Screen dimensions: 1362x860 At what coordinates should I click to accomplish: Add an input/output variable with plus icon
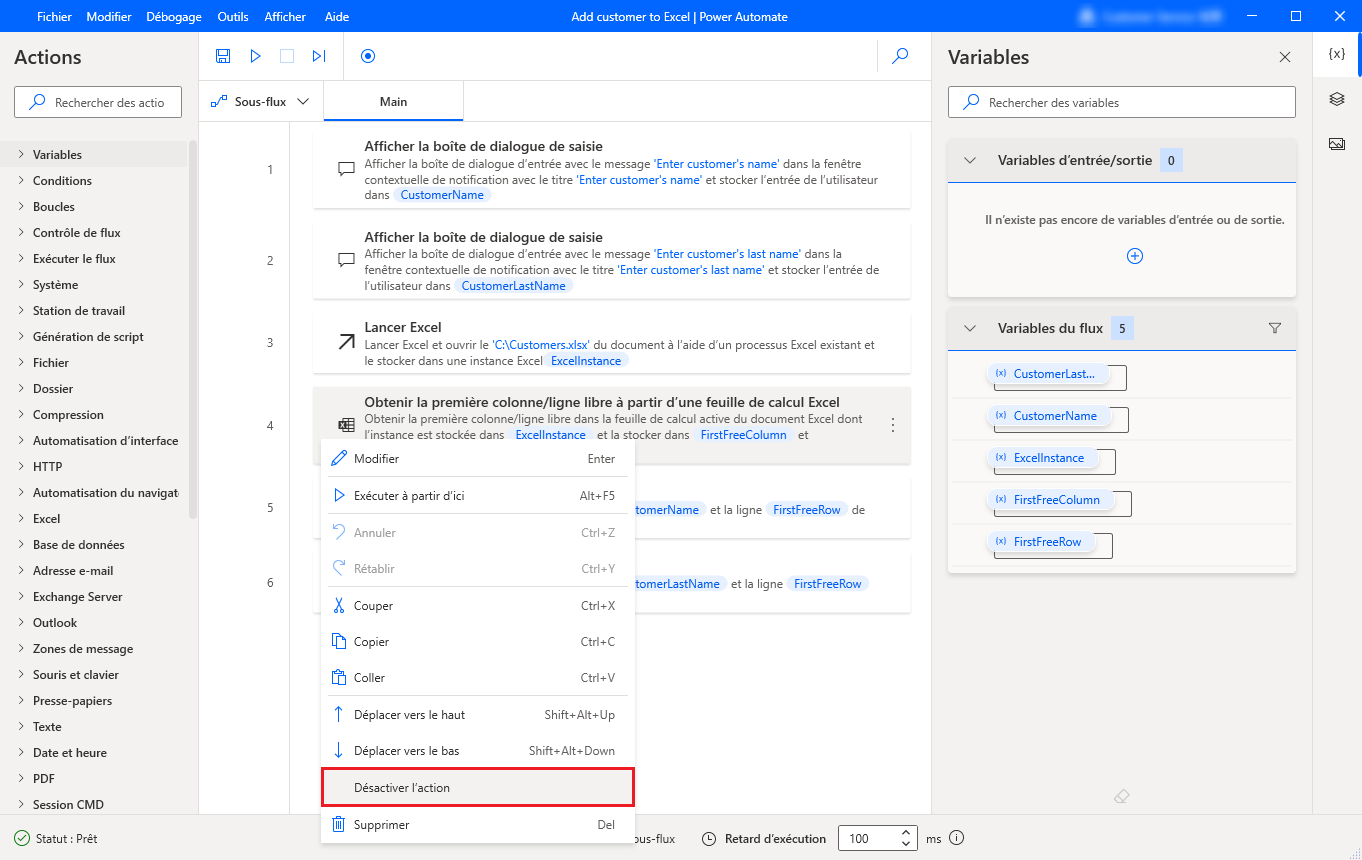(x=1135, y=256)
